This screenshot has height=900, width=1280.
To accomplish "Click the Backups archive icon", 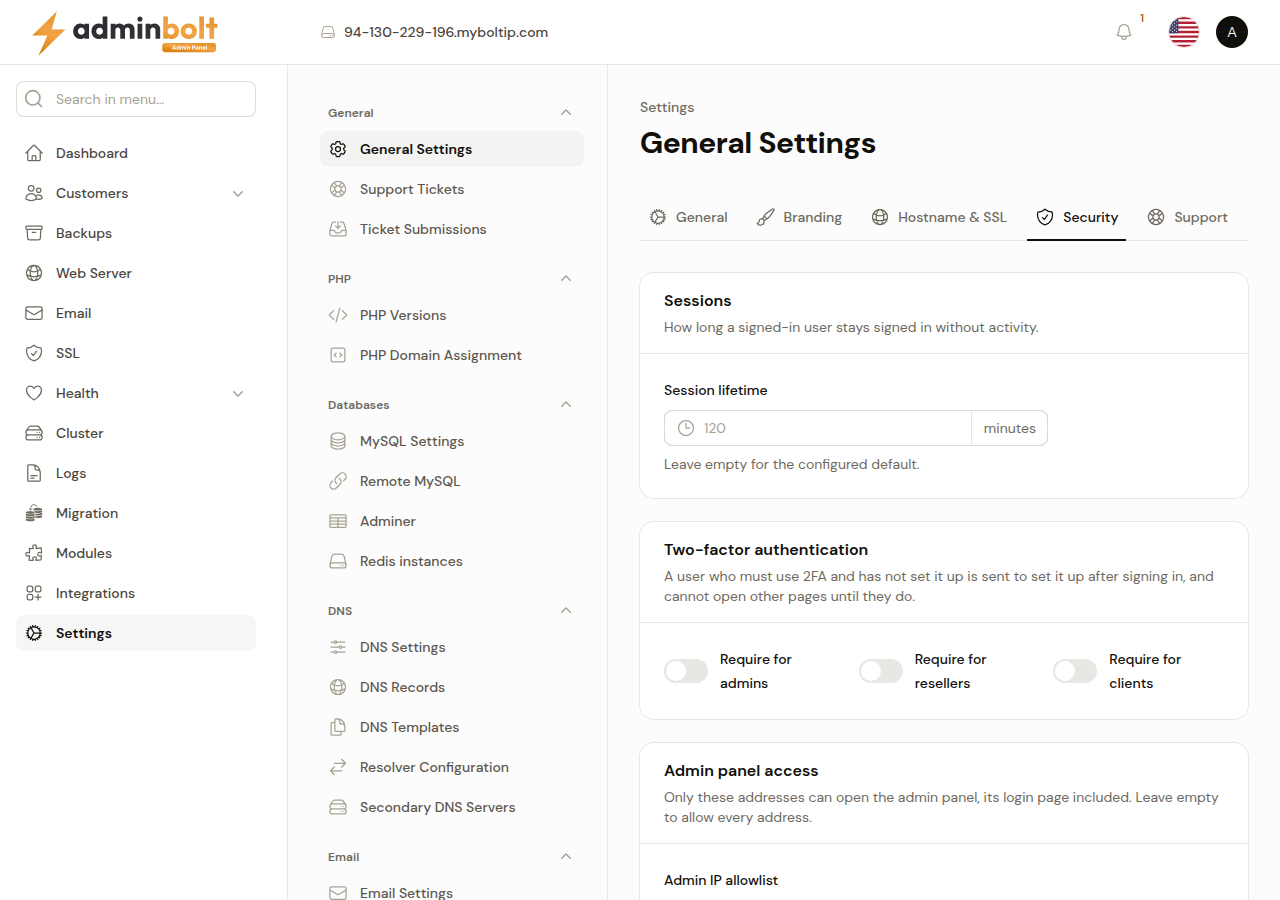I will point(34,233).
